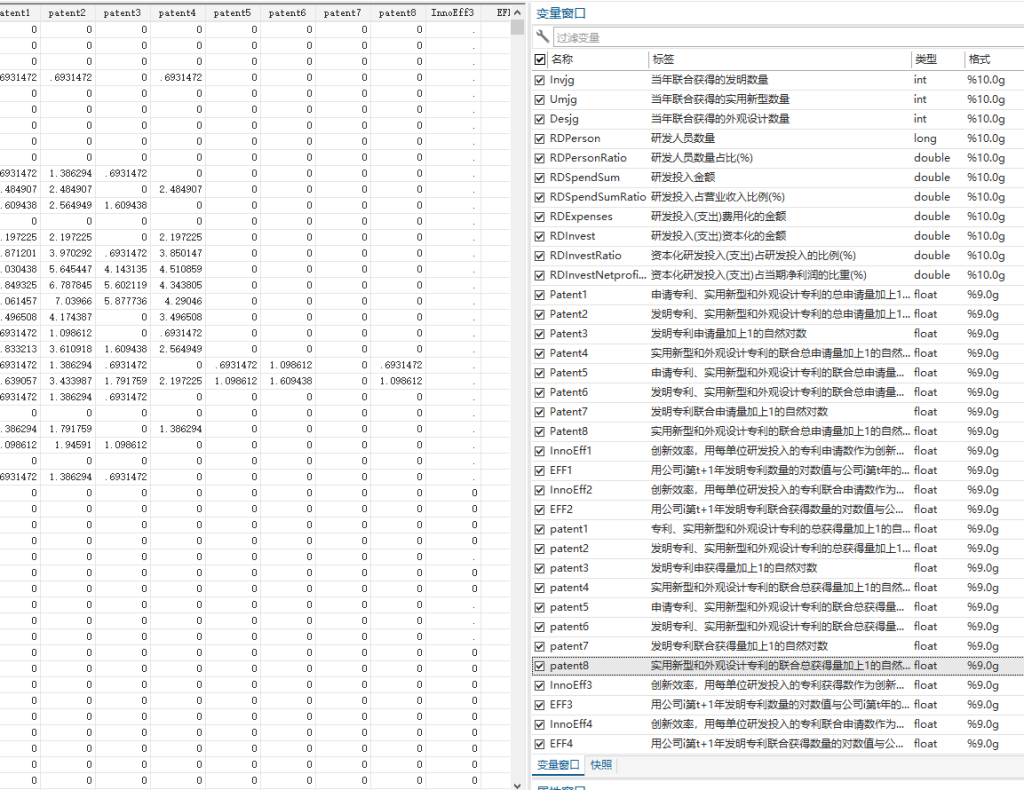Select the Umjg variable name
This screenshot has width=1024, height=790.
[563, 99]
